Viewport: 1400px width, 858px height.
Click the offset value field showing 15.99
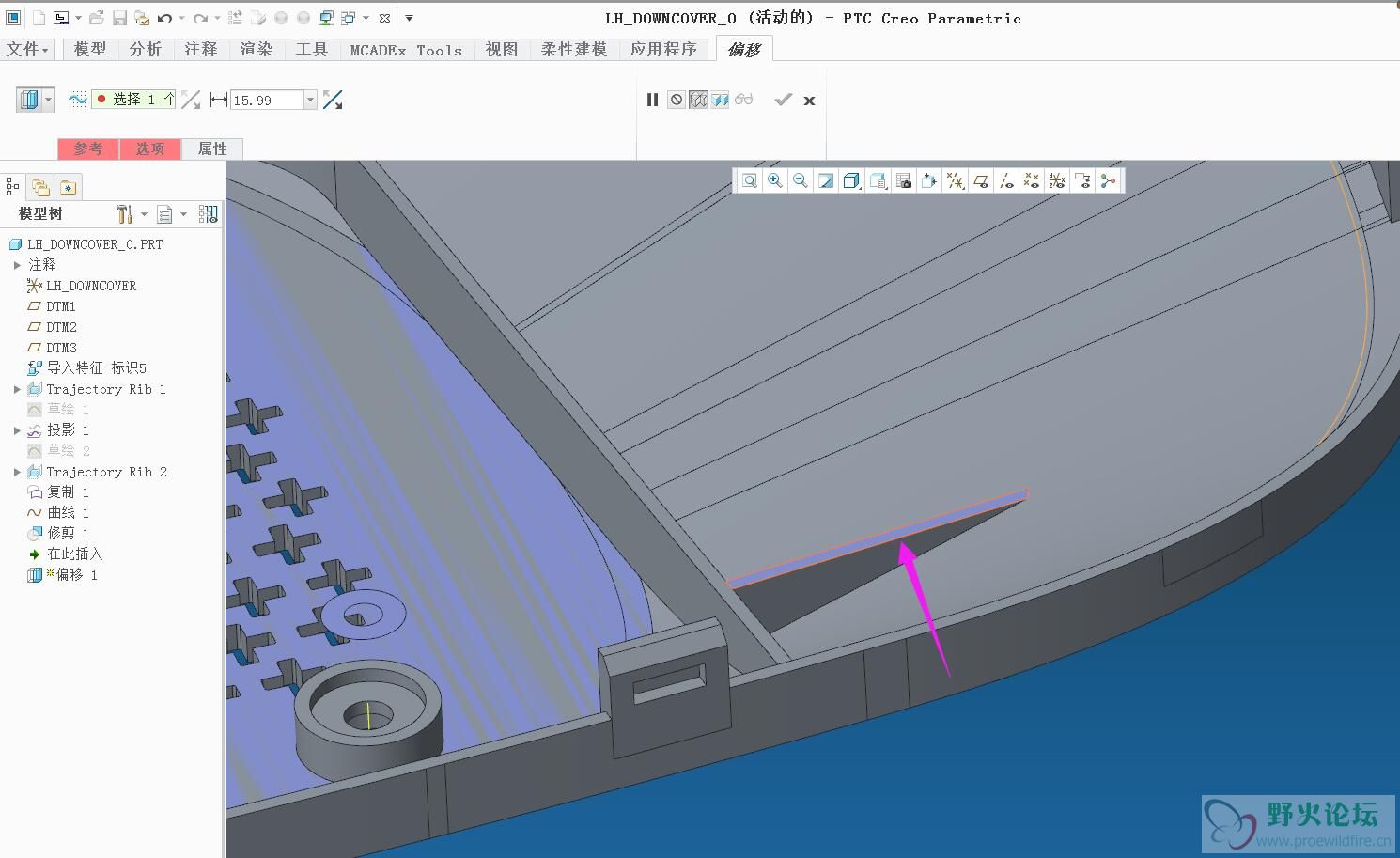(266, 100)
